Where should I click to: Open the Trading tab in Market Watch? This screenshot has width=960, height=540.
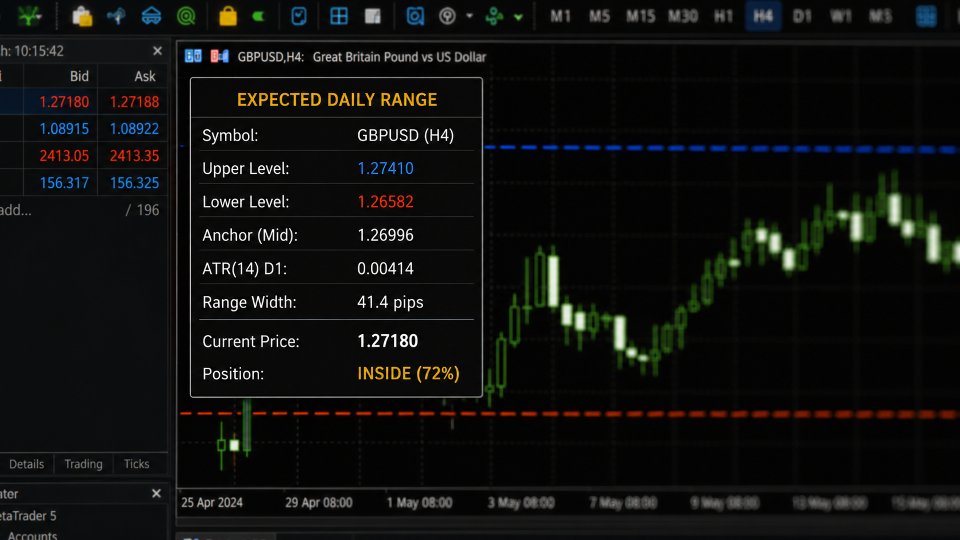[83, 464]
